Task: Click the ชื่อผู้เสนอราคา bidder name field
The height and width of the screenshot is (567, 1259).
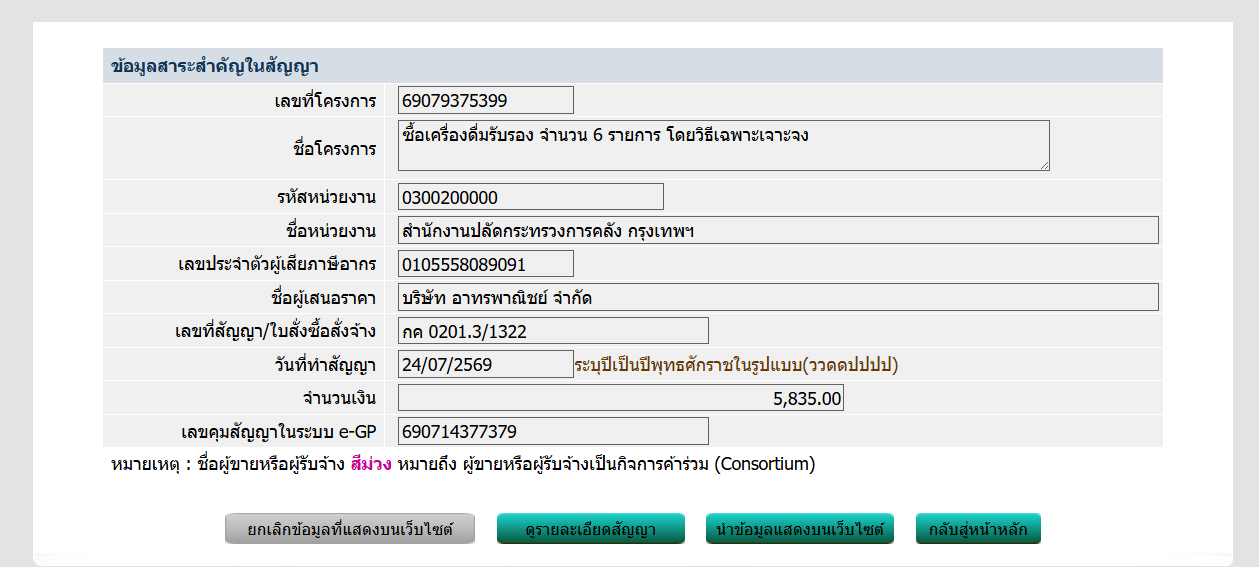Action: [x=778, y=297]
